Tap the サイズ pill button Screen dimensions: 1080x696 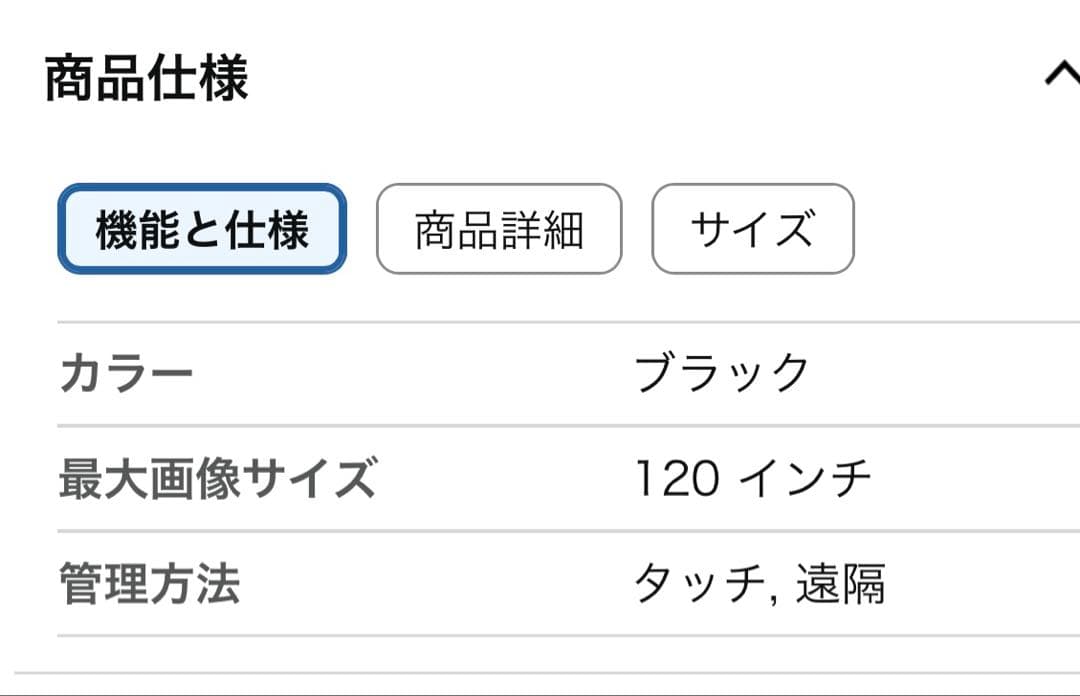click(753, 230)
